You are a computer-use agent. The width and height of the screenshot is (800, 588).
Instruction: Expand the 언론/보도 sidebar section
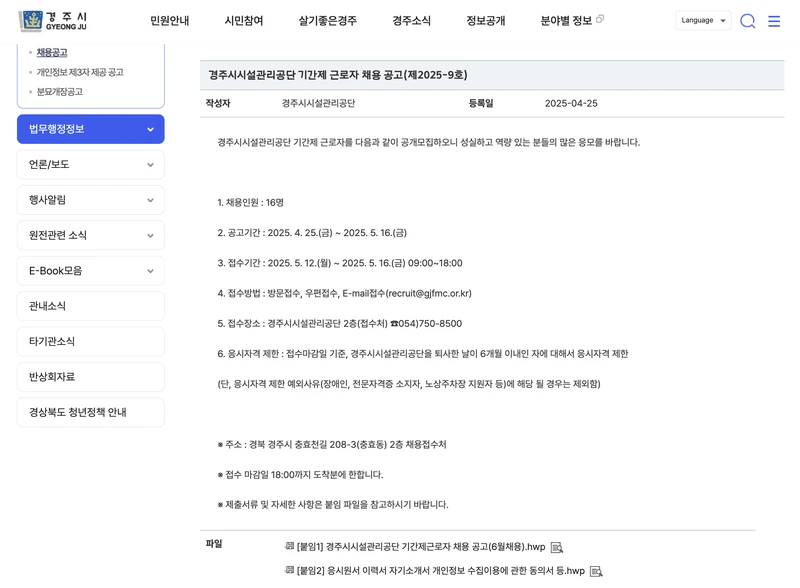coord(91,164)
